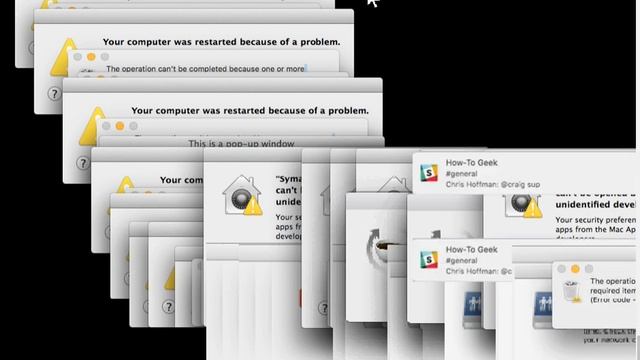Click grey close button of 'The operation can't be completed' window

point(78,57)
